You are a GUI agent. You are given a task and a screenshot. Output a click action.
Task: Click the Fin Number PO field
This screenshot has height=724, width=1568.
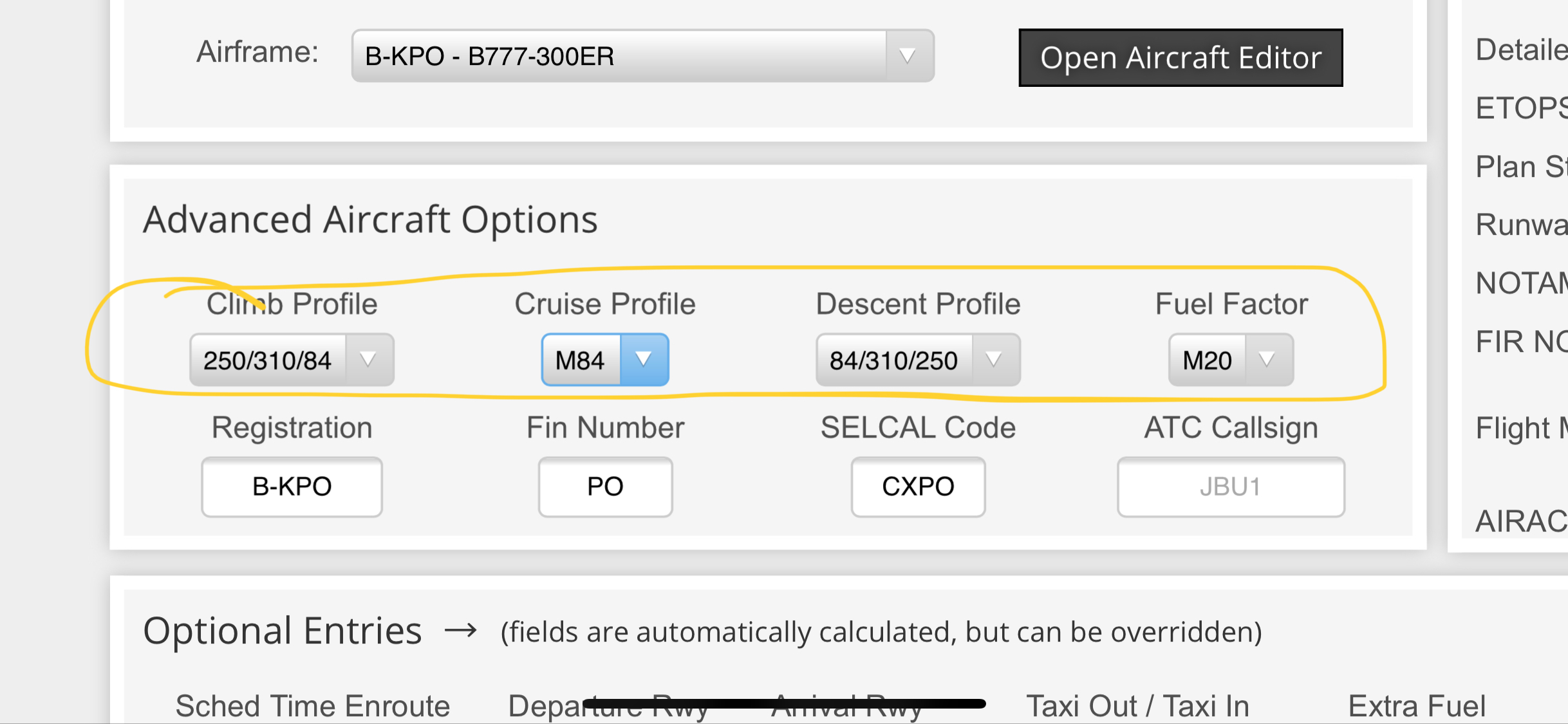(605, 487)
